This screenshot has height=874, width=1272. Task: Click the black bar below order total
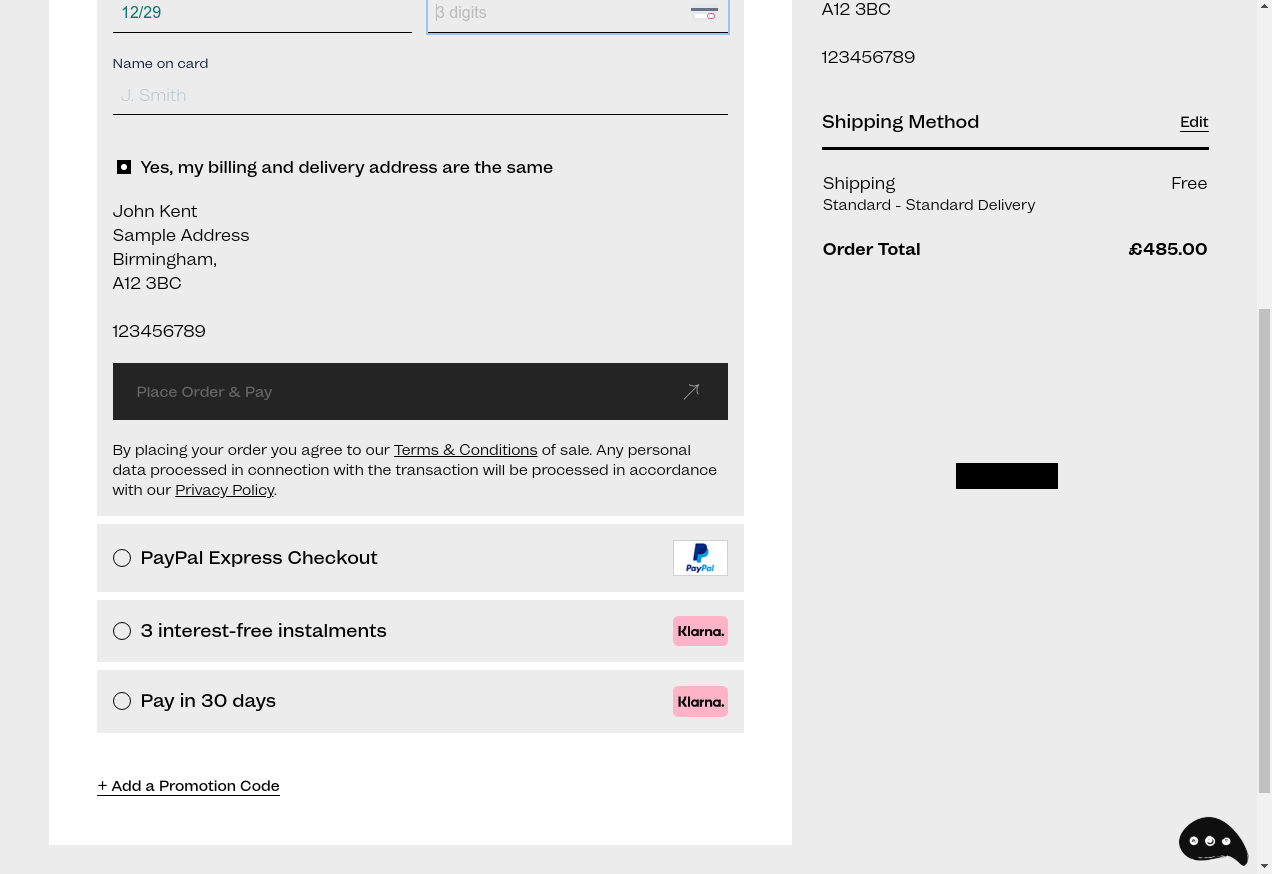point(1007,476)
